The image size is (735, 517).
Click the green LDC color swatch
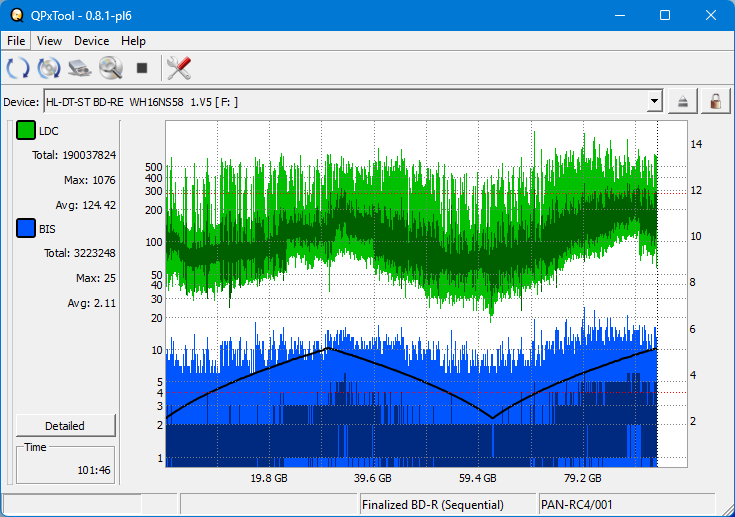[x=26, y=130]
